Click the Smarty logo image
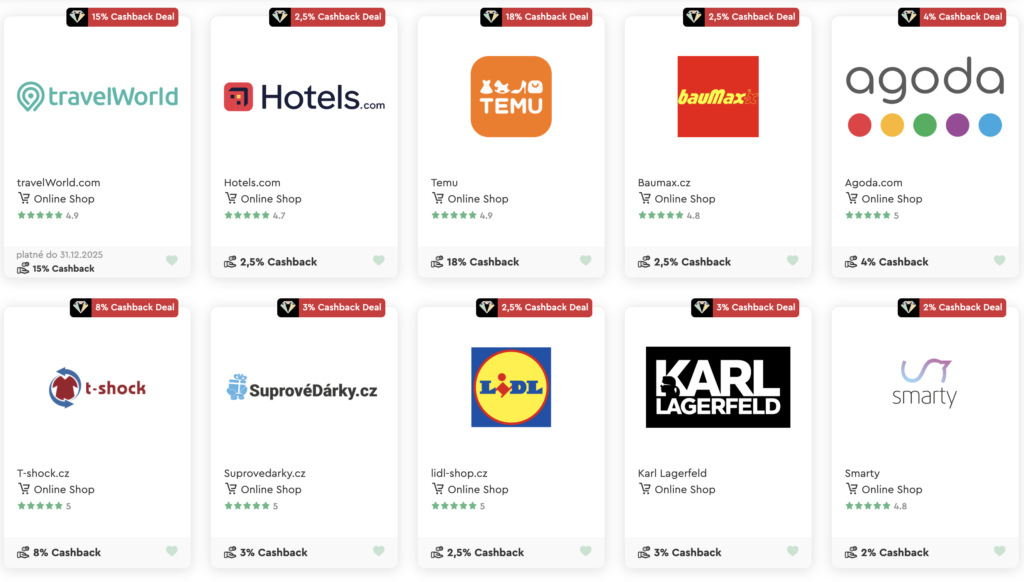Image resolution: width=1024 pixels, height=582 pixels. pyautogui.click(x=925, y=383)
